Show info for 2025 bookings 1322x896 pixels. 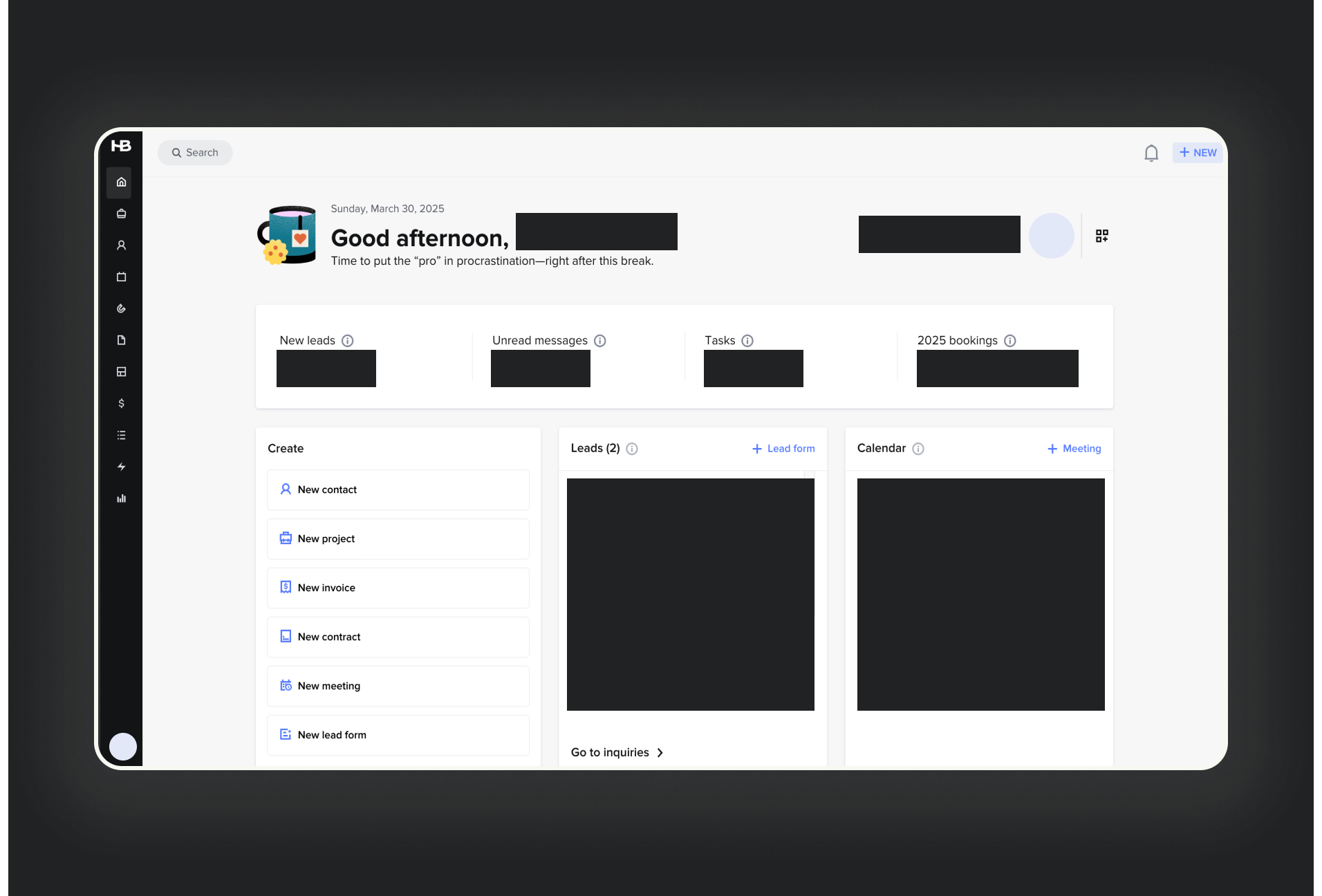[x=1010, y=341]
